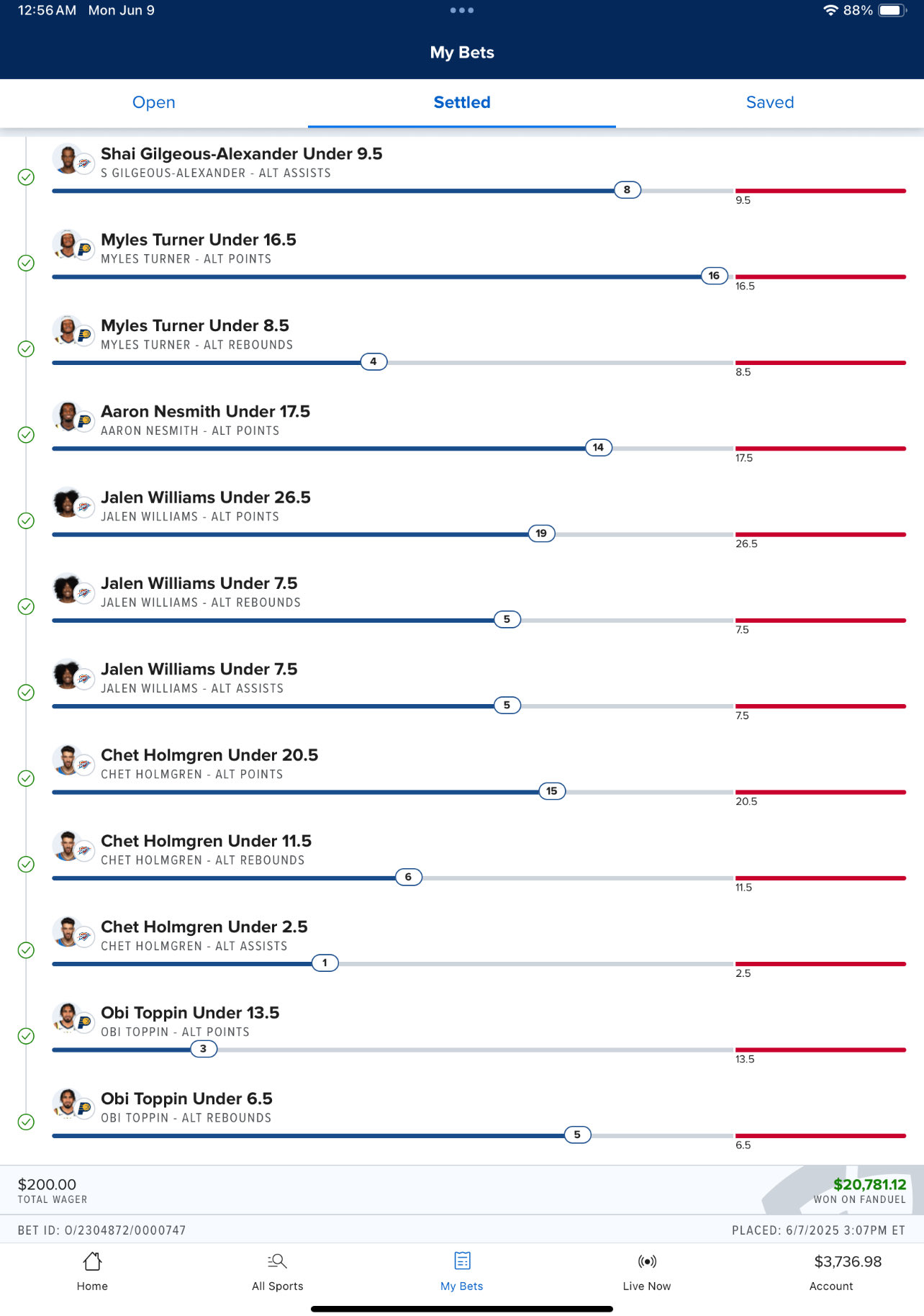The height and width of the screenshot is (1316, 924).
Task: Tap the Bet ID text
Action: coord(102,1230)
